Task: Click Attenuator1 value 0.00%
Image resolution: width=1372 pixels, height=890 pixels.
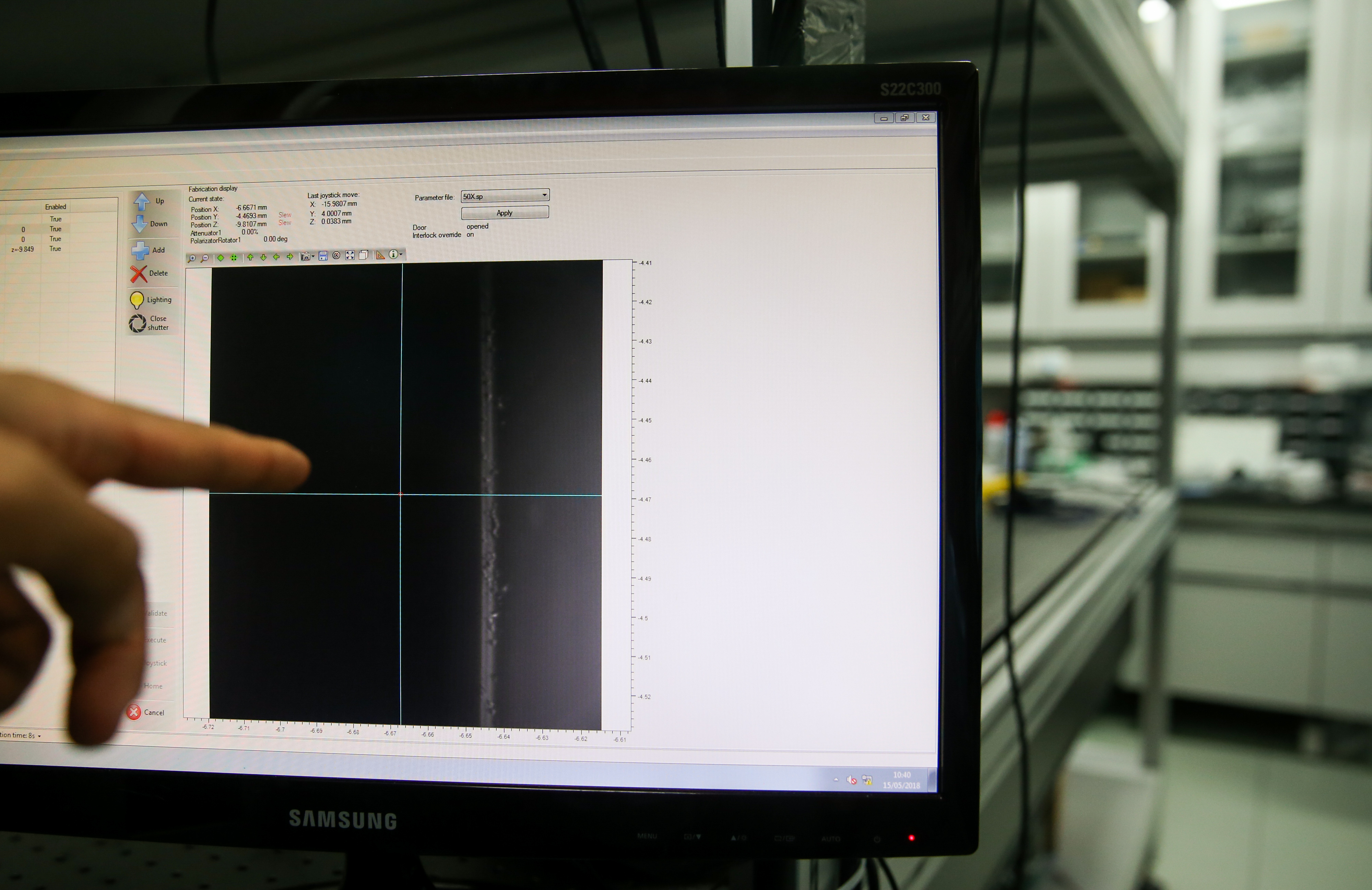Action: point(250,232)
